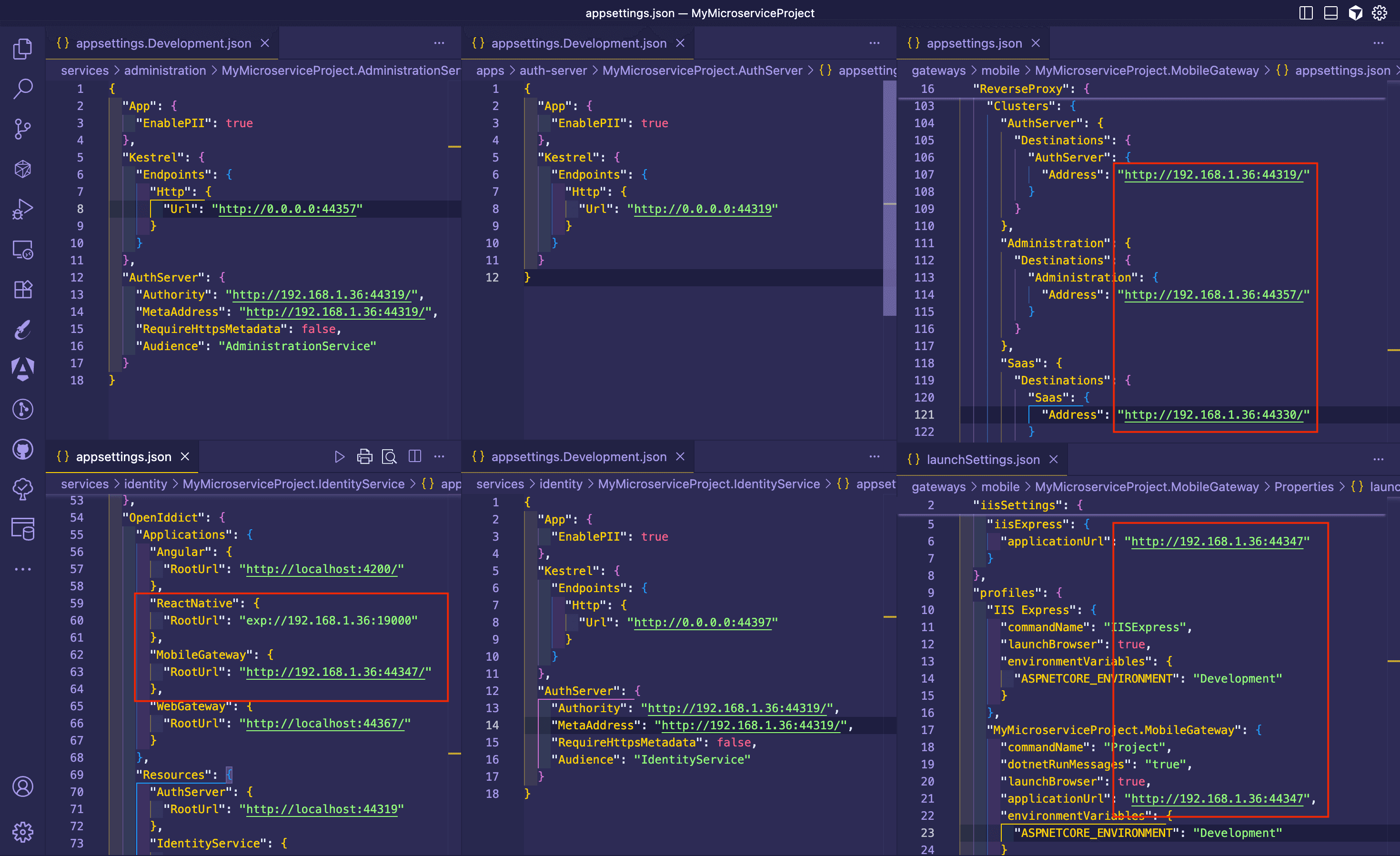1400x856 pixels.
Task: Open the Search view in the activity bar
Action: click(23, 89)
